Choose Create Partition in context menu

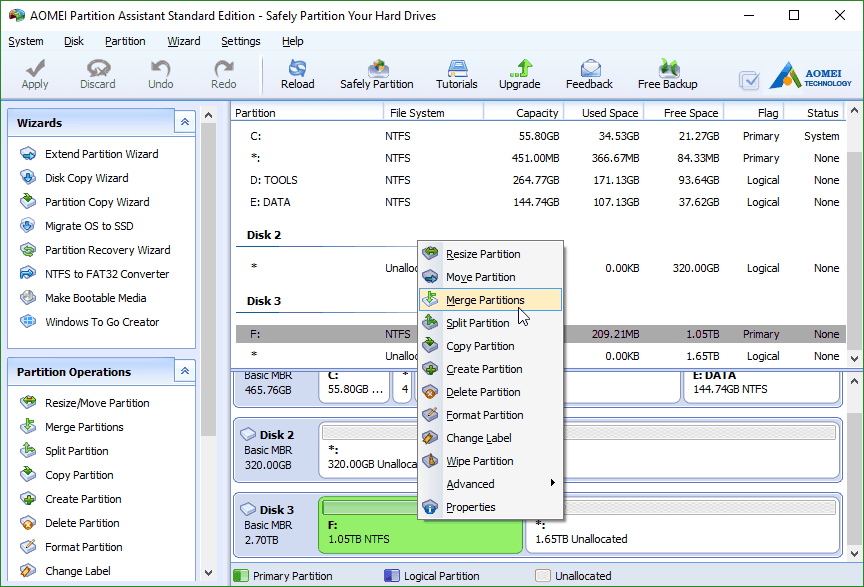[490, 369]
